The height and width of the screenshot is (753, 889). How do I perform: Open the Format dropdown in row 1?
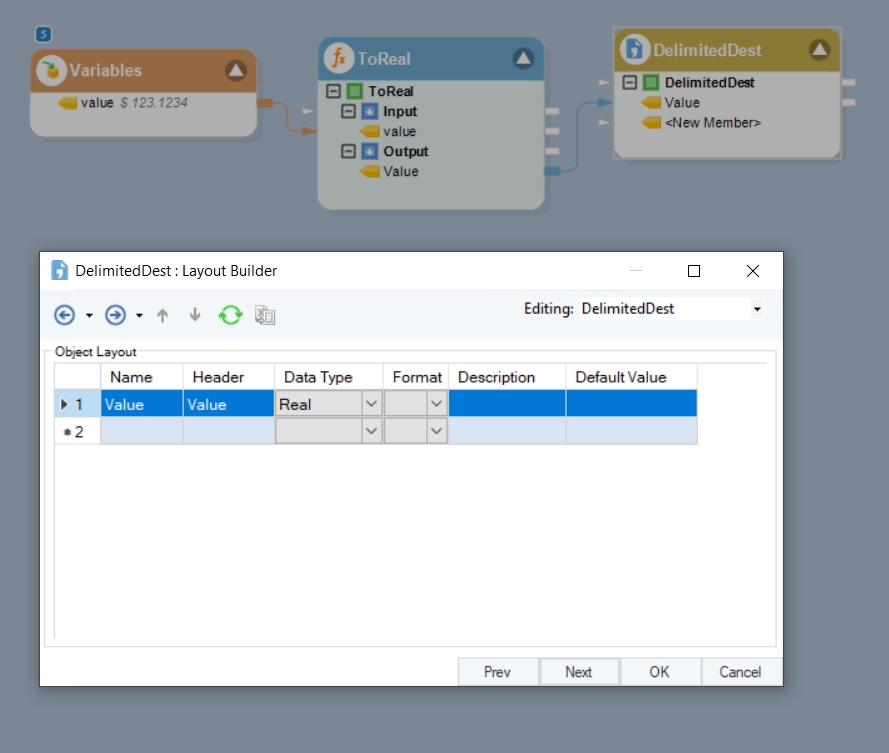tap(436, 404)
